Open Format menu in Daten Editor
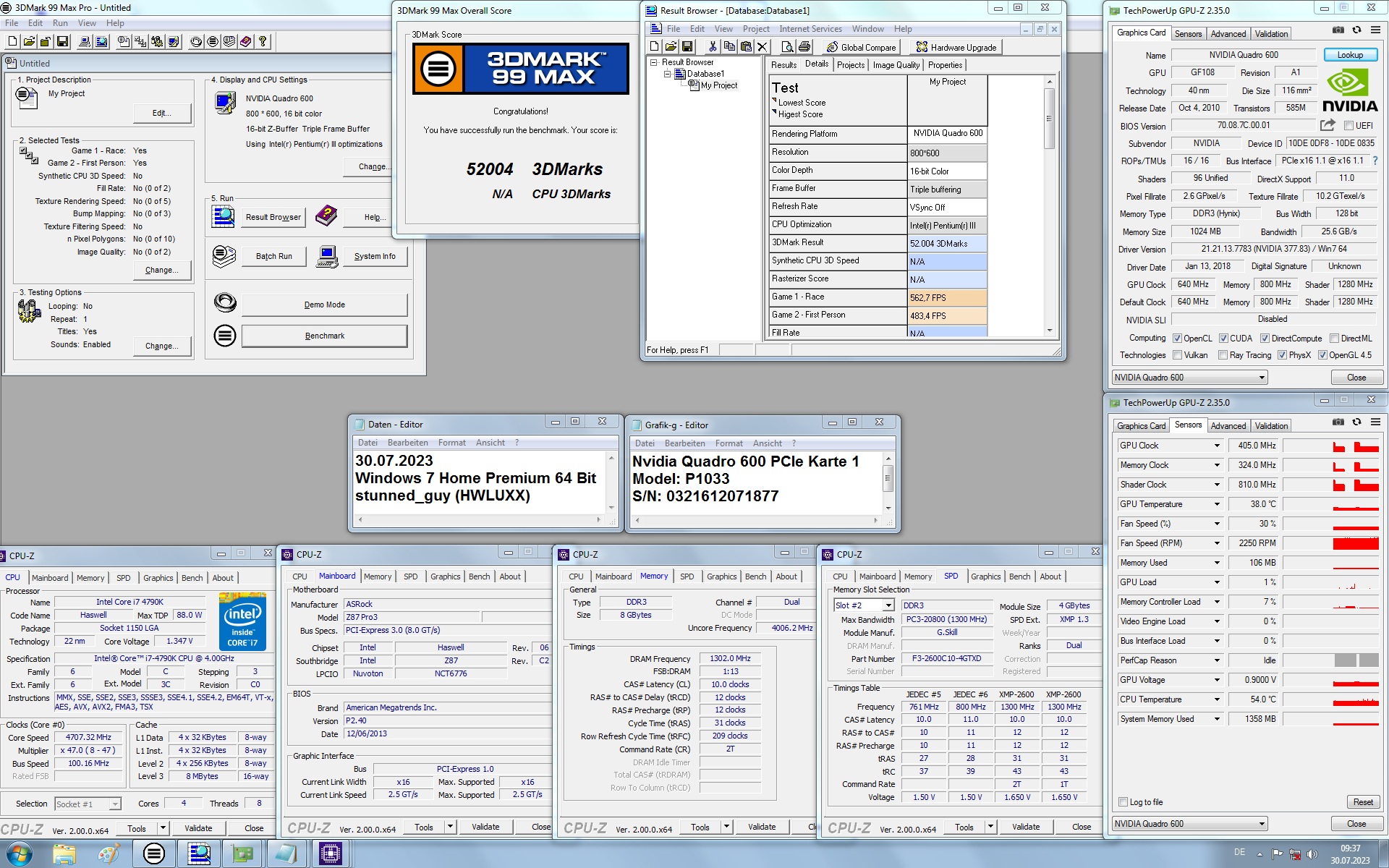Viewport: 1389px width, 868px height. tap(451, 443)
